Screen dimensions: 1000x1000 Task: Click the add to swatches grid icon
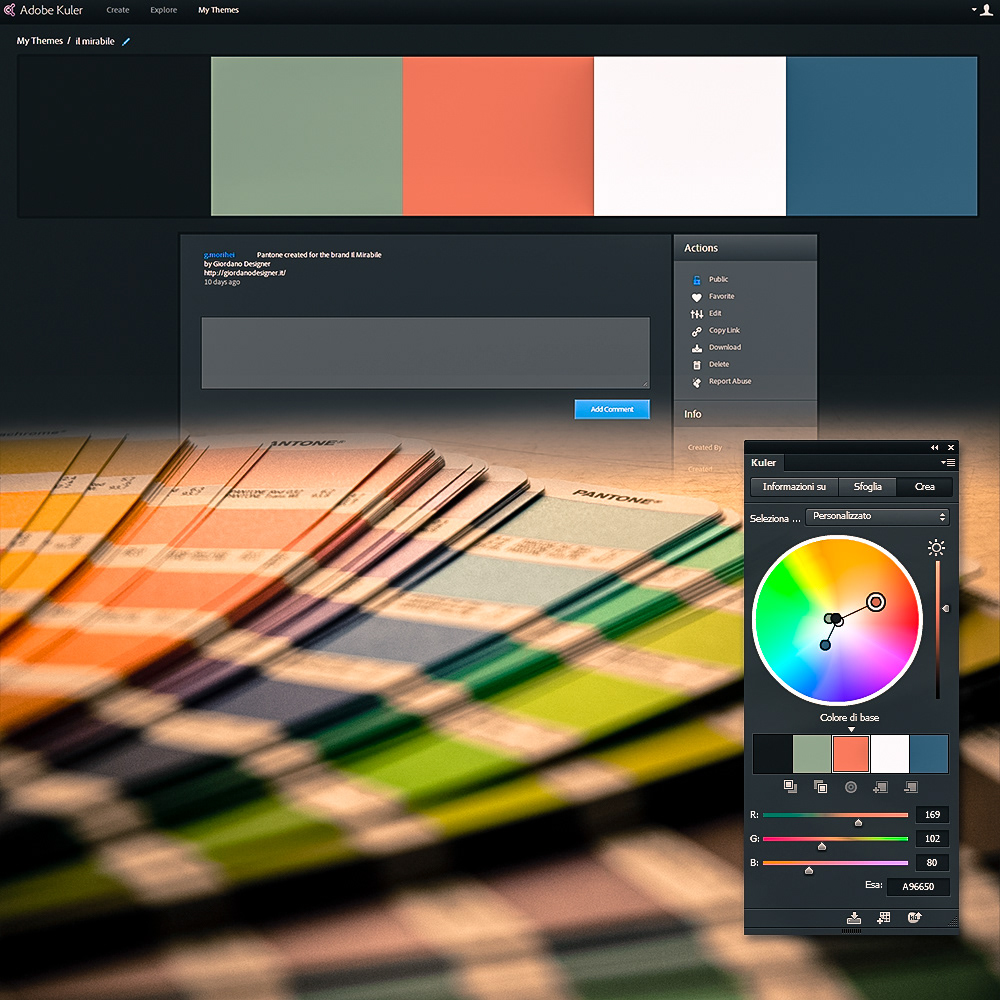(x=883, y=918)
